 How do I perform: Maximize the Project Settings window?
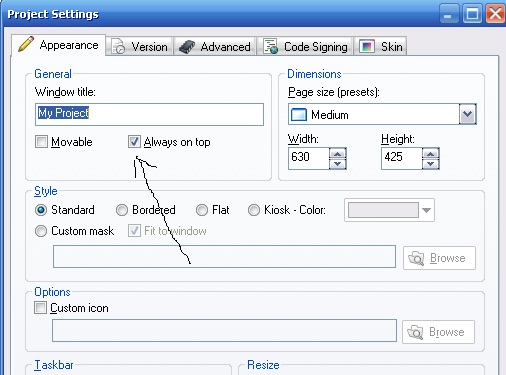472,14
